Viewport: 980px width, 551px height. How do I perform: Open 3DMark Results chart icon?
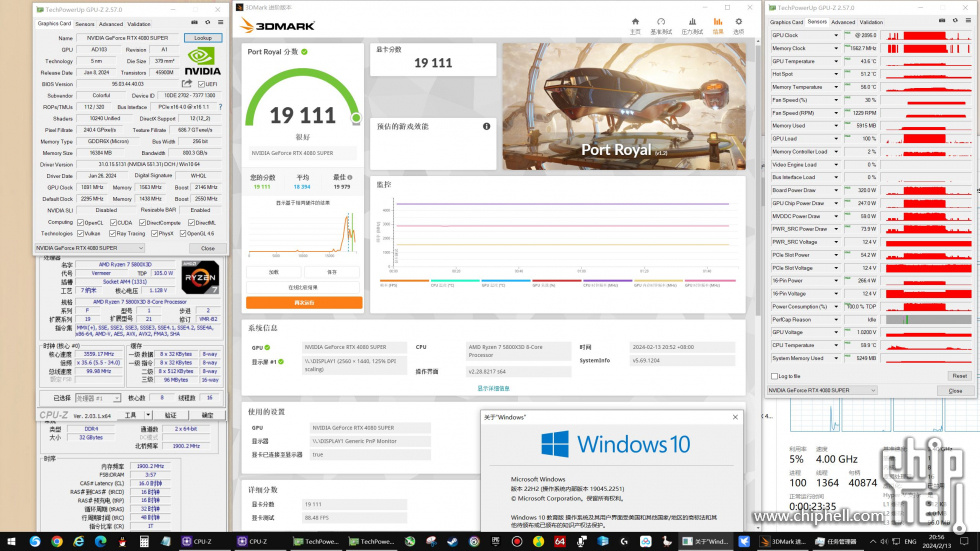click(718, 22)
